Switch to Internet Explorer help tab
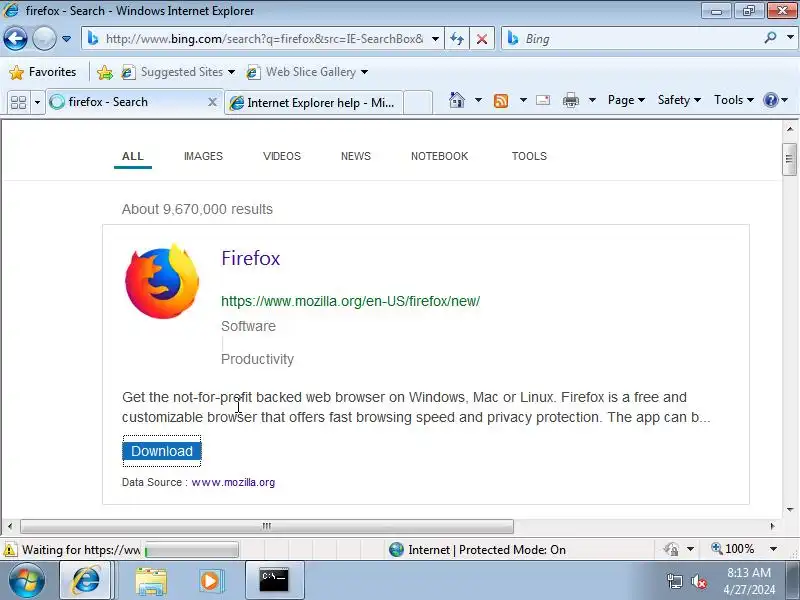This screenshot has width=800, height=600. coord(314,103)
